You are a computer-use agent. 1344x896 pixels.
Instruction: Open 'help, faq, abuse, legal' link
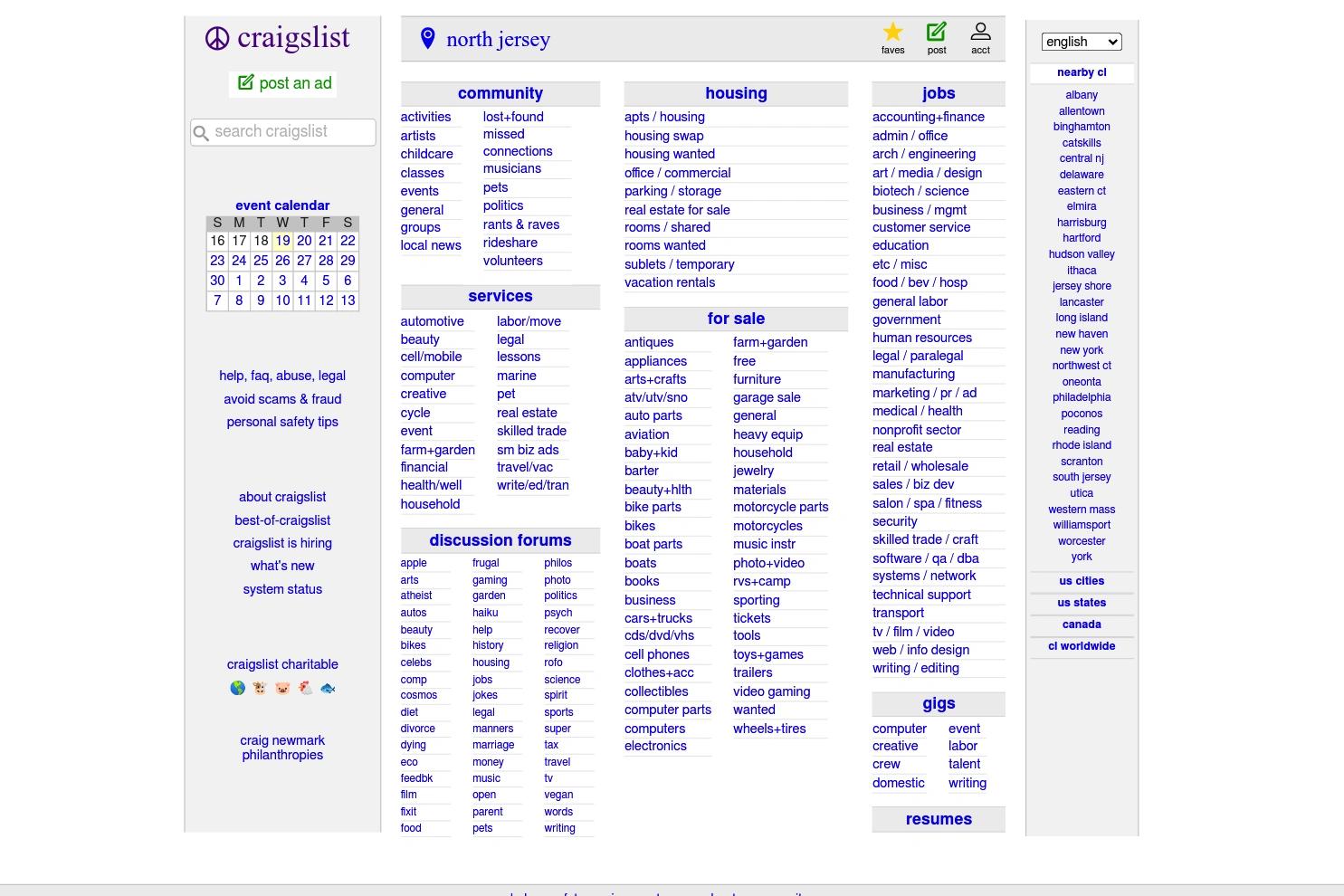[x=282, y=376]
